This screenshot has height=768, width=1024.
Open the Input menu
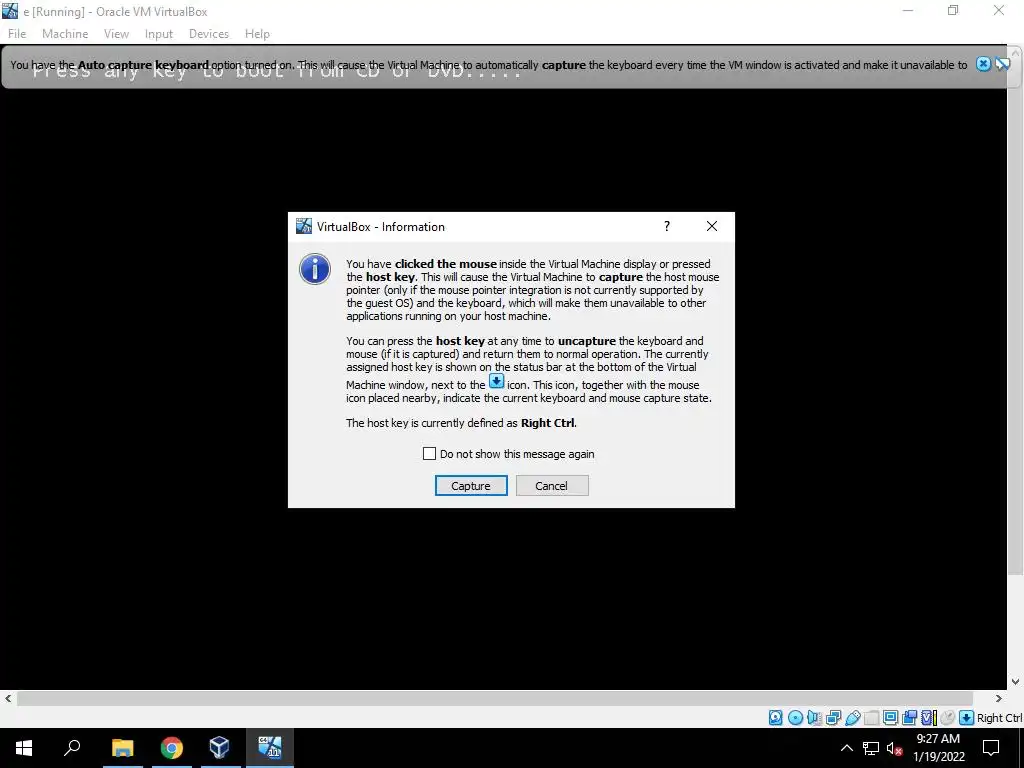[x=159, y=34]
